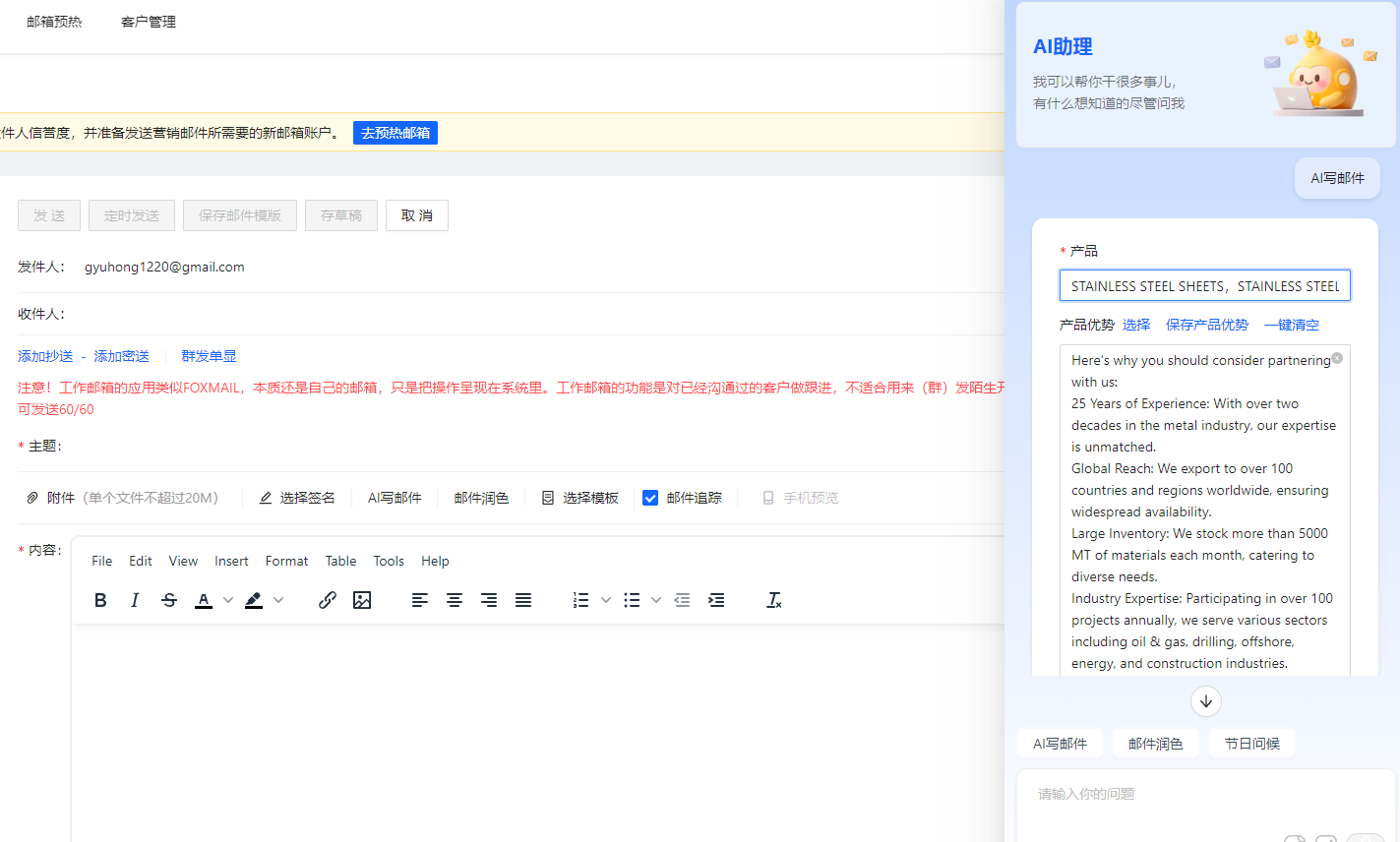The image size is (1400, 842).
Task: Uncheck the 邮件追踪 checkbox
Action: [650, 498]
